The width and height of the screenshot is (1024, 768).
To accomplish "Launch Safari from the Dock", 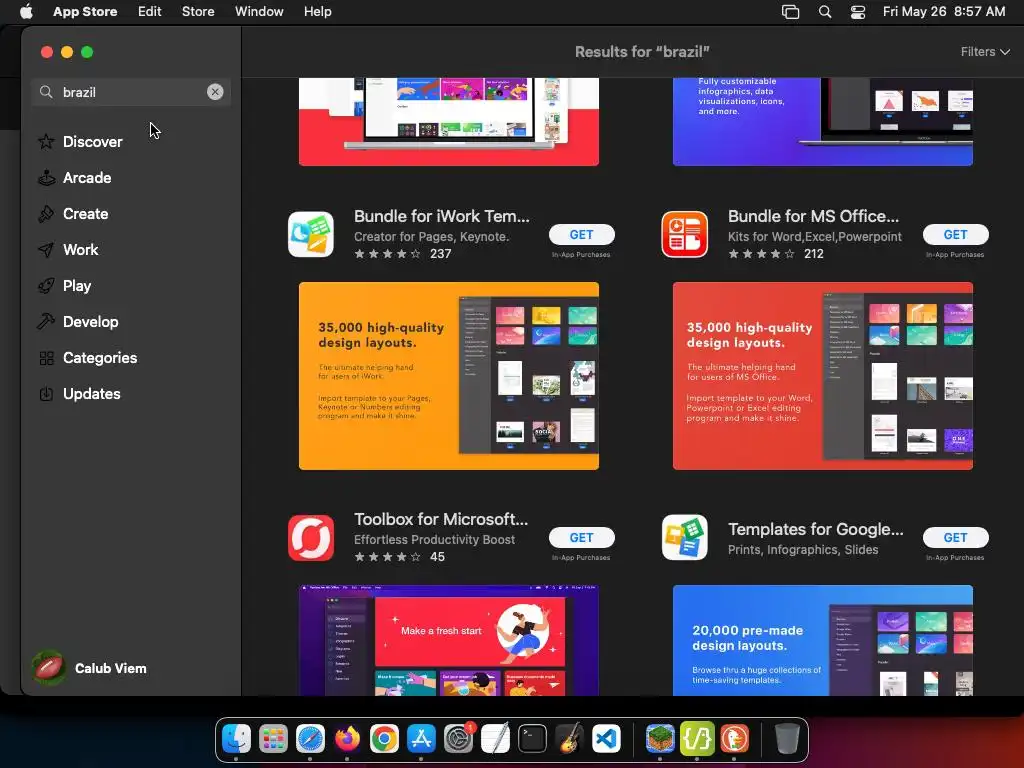I will (x=310, y=739).
